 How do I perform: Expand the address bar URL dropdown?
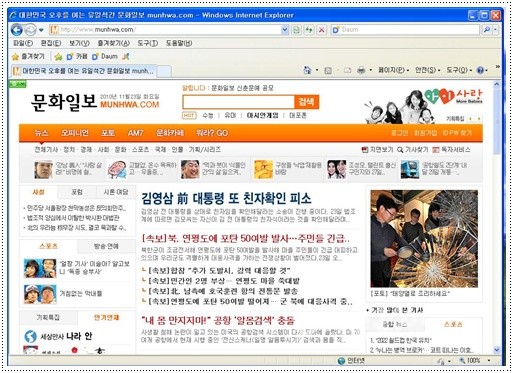click(x=285, y=30)
